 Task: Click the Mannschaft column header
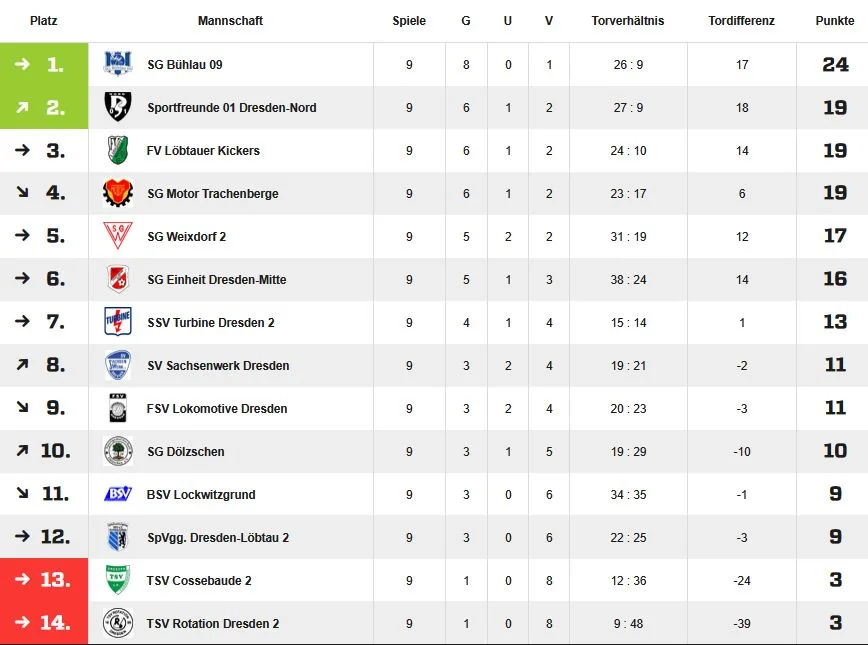click(x=230, y=20)
